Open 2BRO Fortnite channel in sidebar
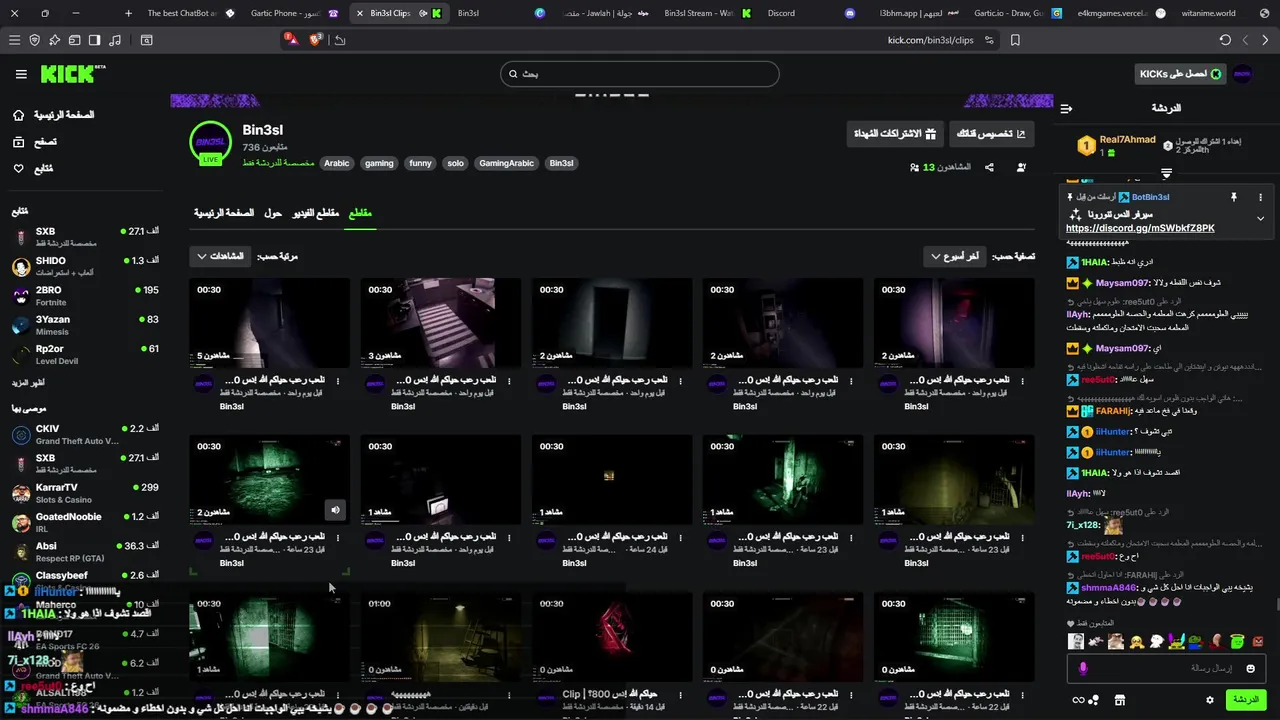This screenshot has width=1280, height=720. click(x=85, y=296)
